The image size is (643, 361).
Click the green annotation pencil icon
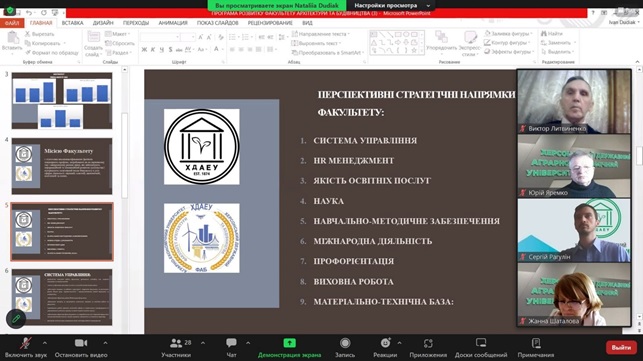click(16, 319)
